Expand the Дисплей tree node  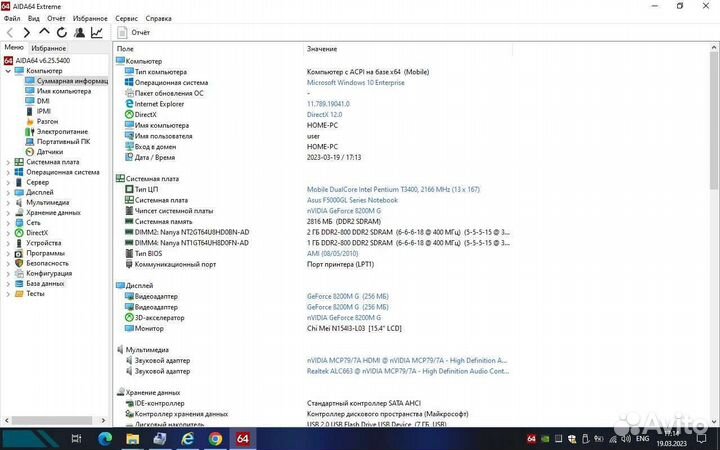pos(8,192)
